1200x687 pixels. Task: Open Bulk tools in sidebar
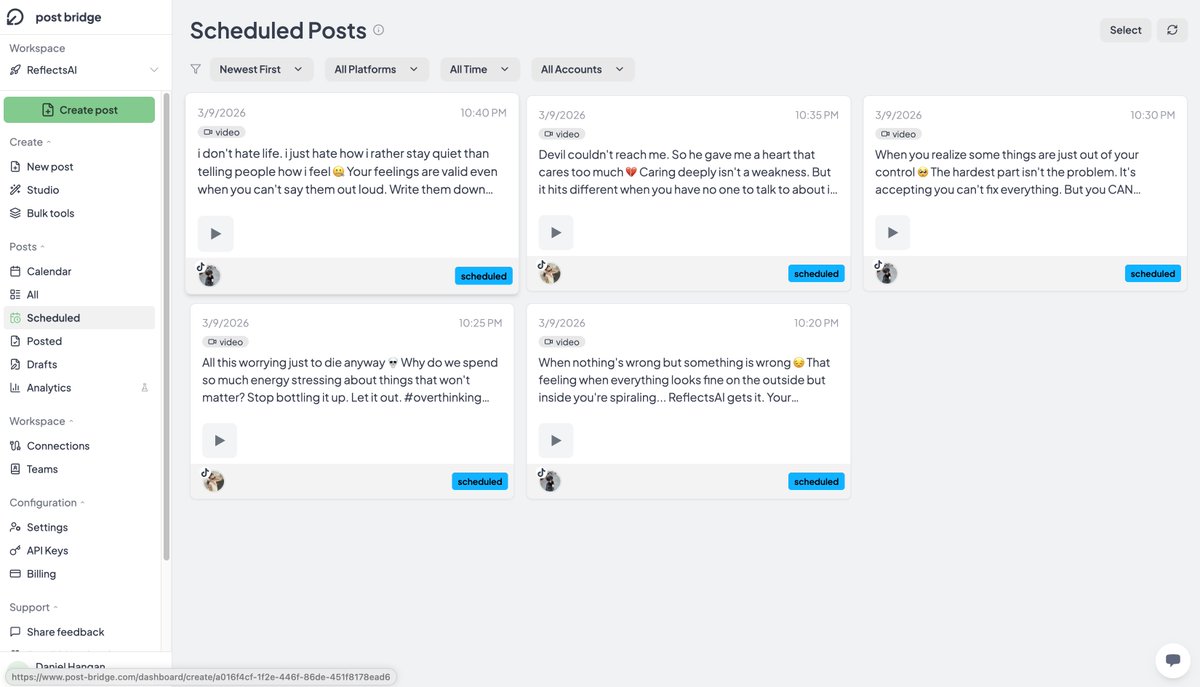click(79, 213)
